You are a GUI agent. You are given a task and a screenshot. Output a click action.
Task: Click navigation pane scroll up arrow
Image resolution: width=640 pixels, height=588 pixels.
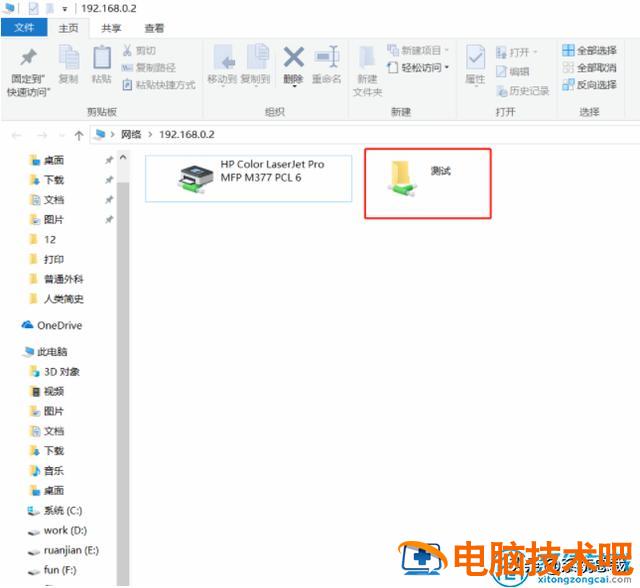pos(123,157)
